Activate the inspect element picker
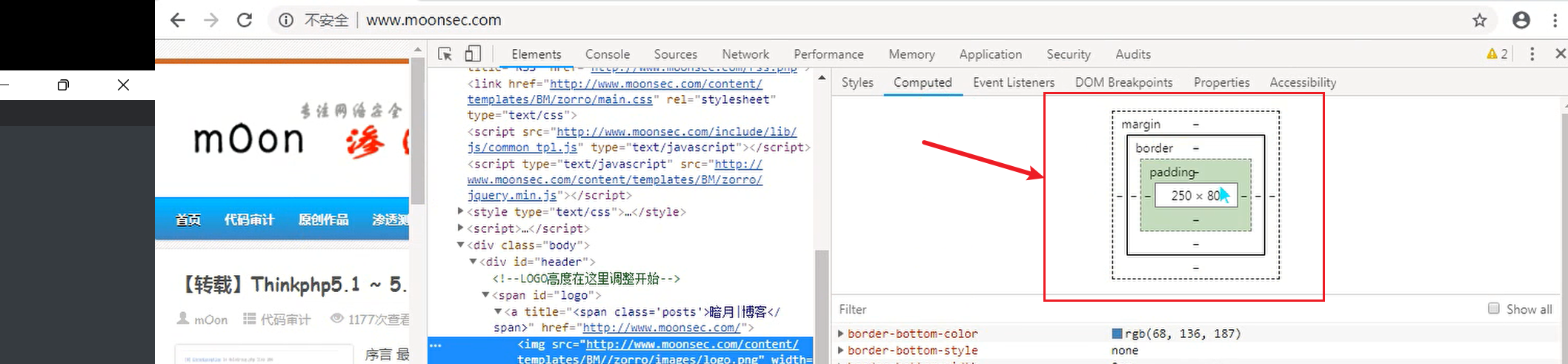The height and width of the screenshot is (364, 1568). pyautogui.click(x=445, y=54)
